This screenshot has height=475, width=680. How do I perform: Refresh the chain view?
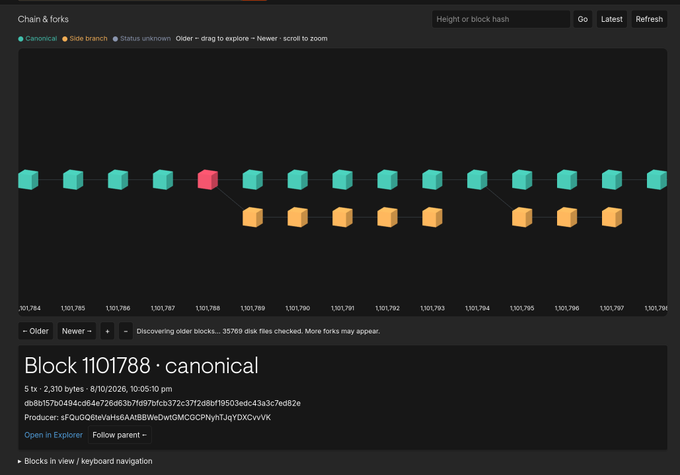[x=649, y=19]
